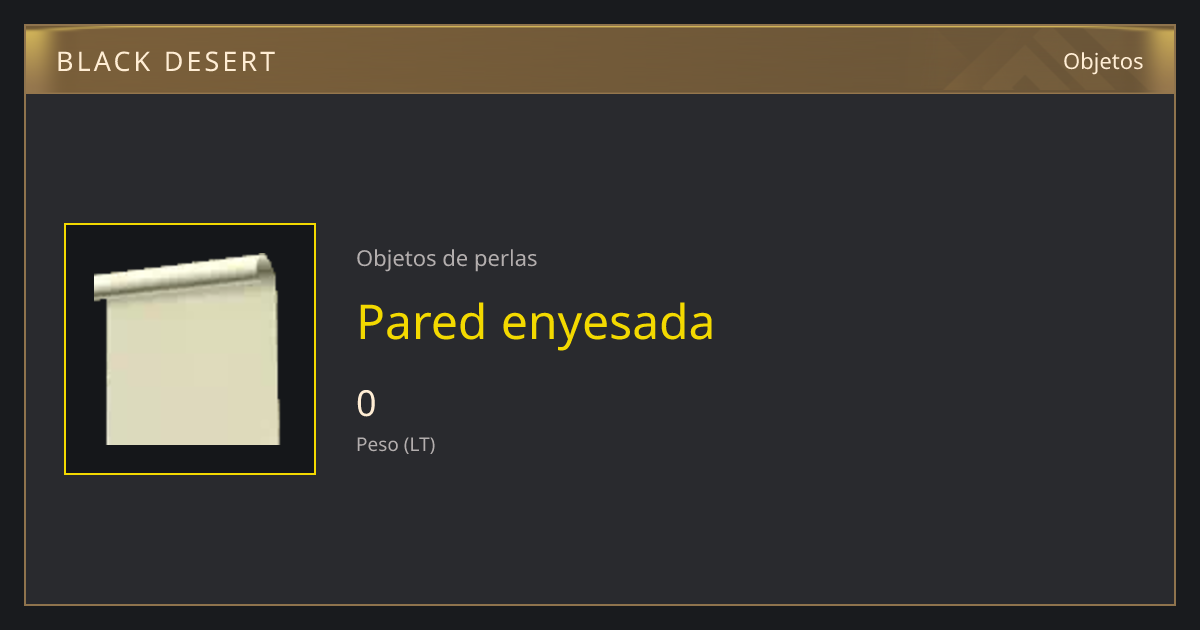Viewport: 1200px width, 630px height.
Task: Click the word perlas in category line
Action: [505, 259]
